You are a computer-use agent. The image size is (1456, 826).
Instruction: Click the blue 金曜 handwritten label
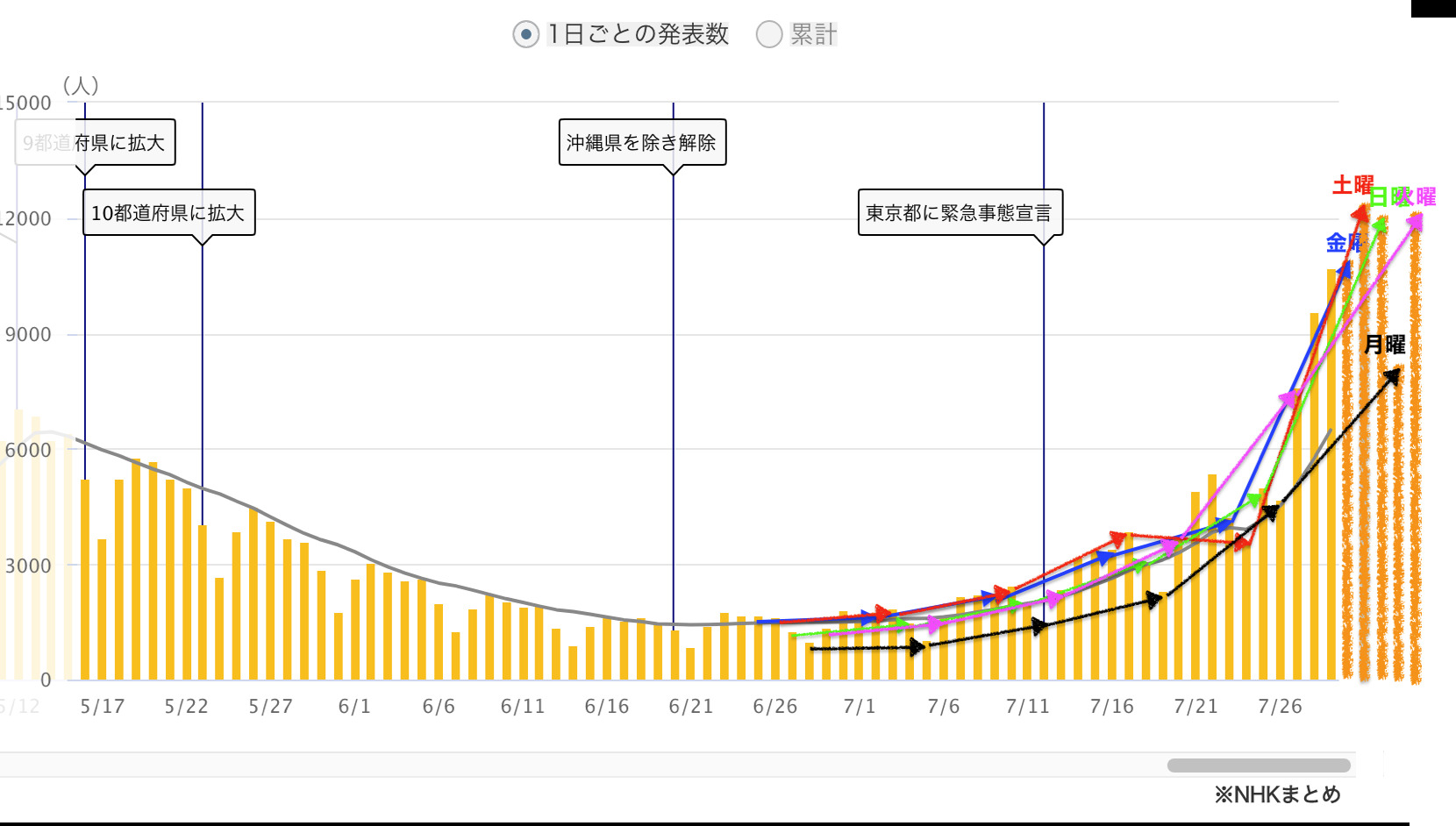[1341, 243]
